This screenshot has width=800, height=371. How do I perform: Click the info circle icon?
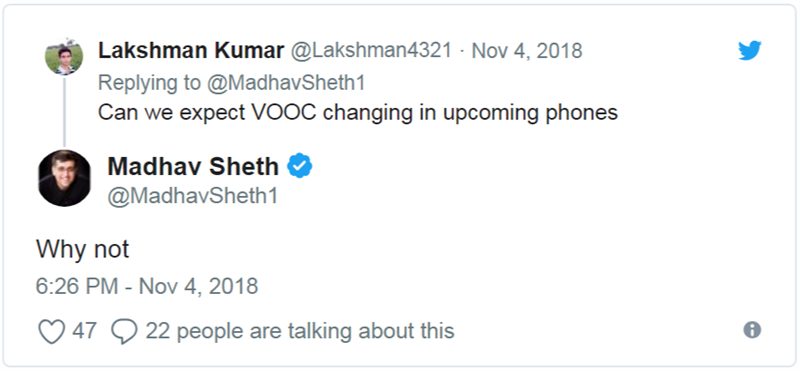752,330
